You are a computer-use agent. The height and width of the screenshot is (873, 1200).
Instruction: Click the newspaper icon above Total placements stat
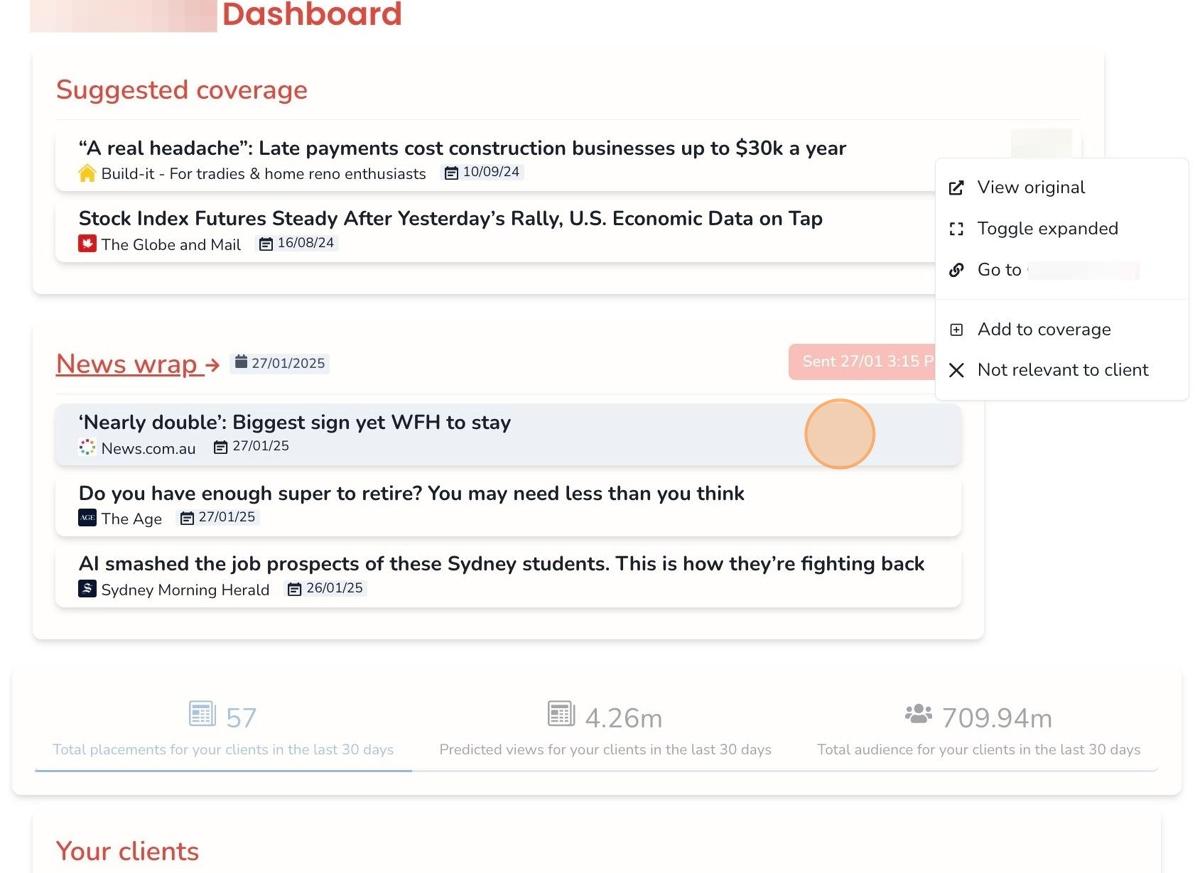tap(200, 712)
